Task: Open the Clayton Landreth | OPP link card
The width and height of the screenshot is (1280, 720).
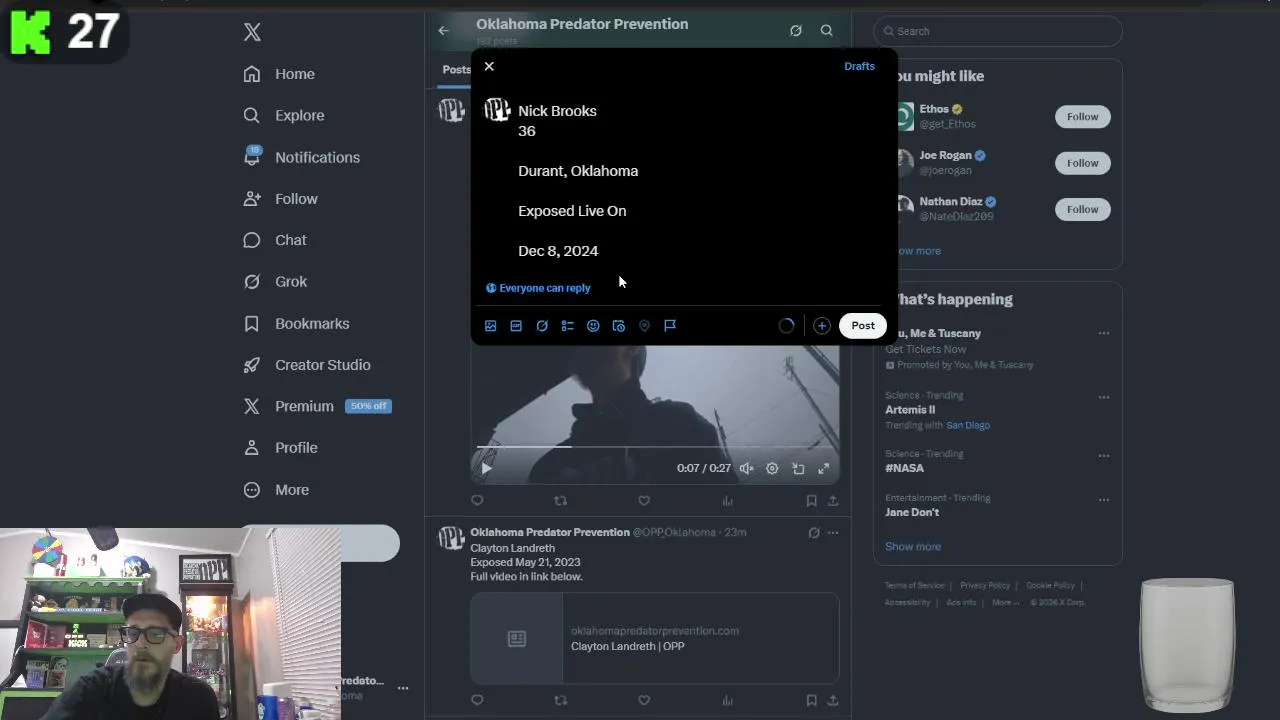Action: click(x=655, y=638)
